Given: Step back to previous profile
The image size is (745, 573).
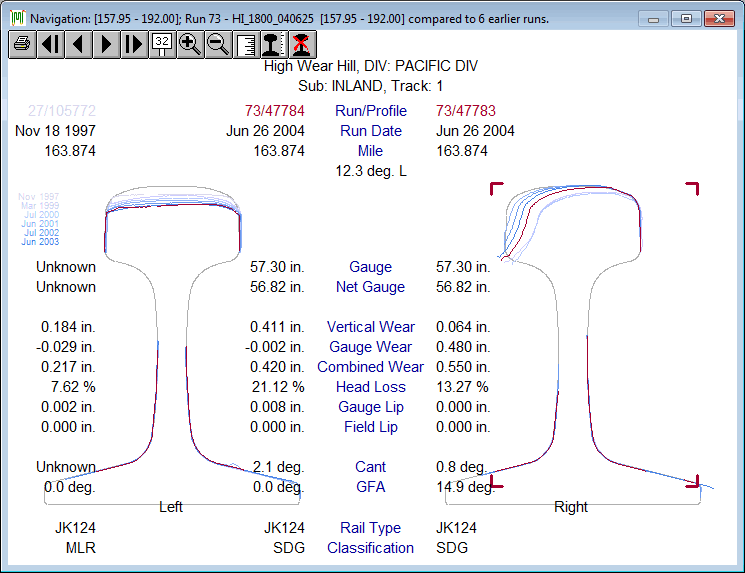Looking at the screenshot, I should tap(78, 44).
